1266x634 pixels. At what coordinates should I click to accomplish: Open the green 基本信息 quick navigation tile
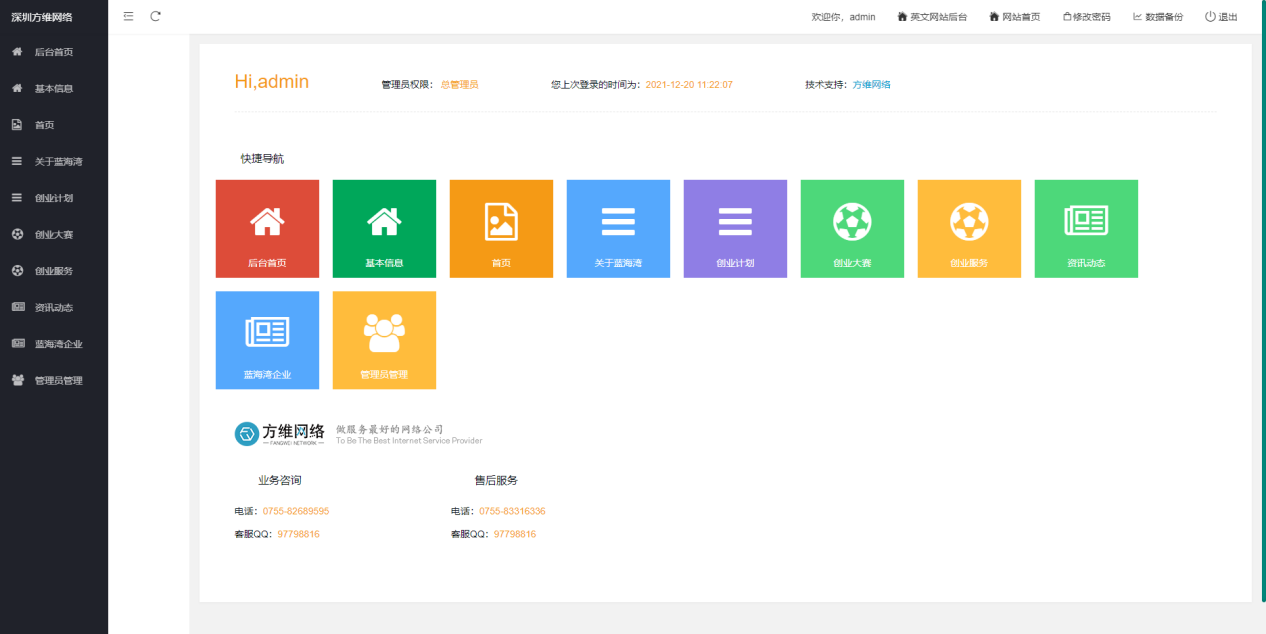coord(384,228)
